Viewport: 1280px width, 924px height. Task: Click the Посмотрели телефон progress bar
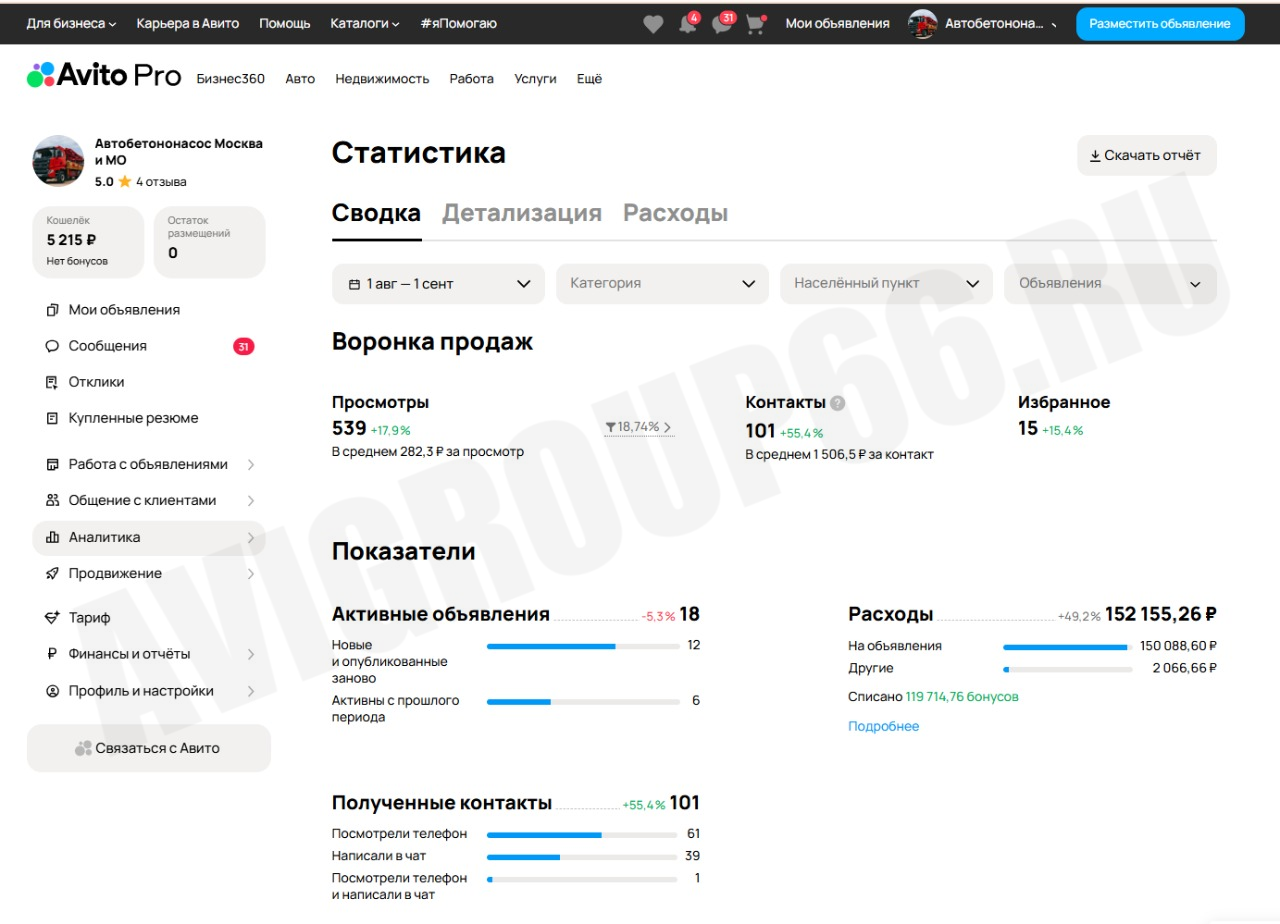coord(582,834)
